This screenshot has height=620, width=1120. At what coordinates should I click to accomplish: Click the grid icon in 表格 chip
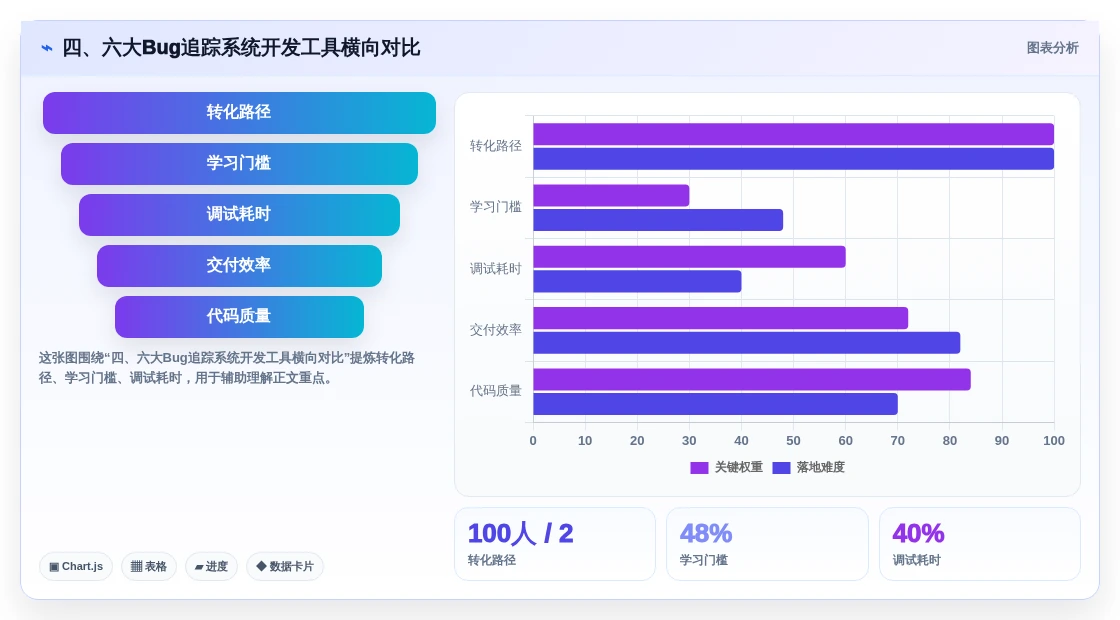pyautogui.click(x=136, y=566)
